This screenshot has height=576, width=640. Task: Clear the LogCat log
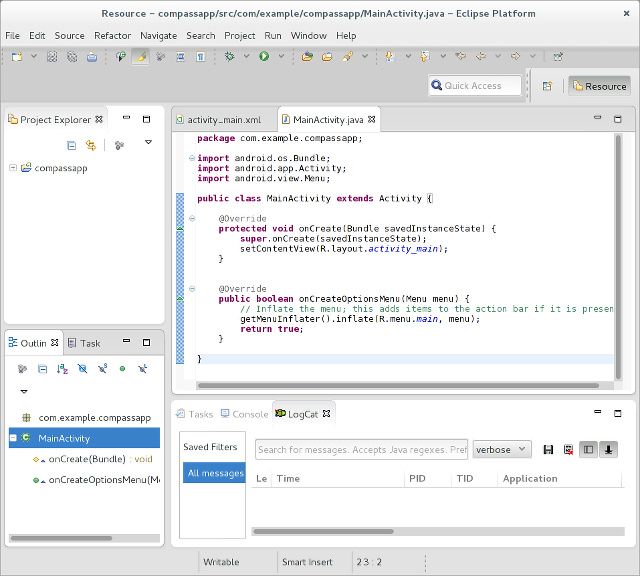[568, 450]
